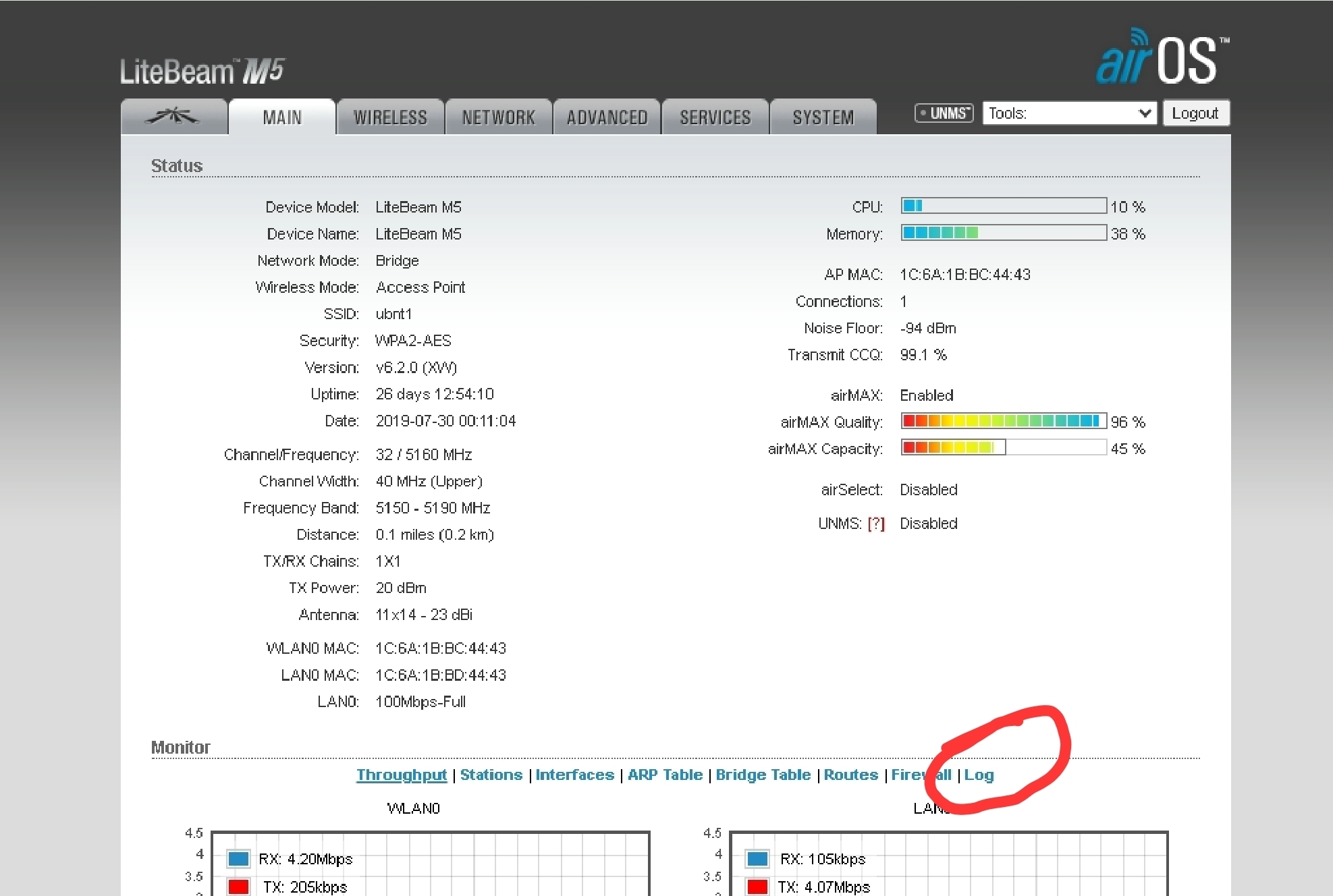Image resolution: width=1333 pixels, height=896 pixels.
Task: Click the Memory usage bar
Action: pos(1004,233)
